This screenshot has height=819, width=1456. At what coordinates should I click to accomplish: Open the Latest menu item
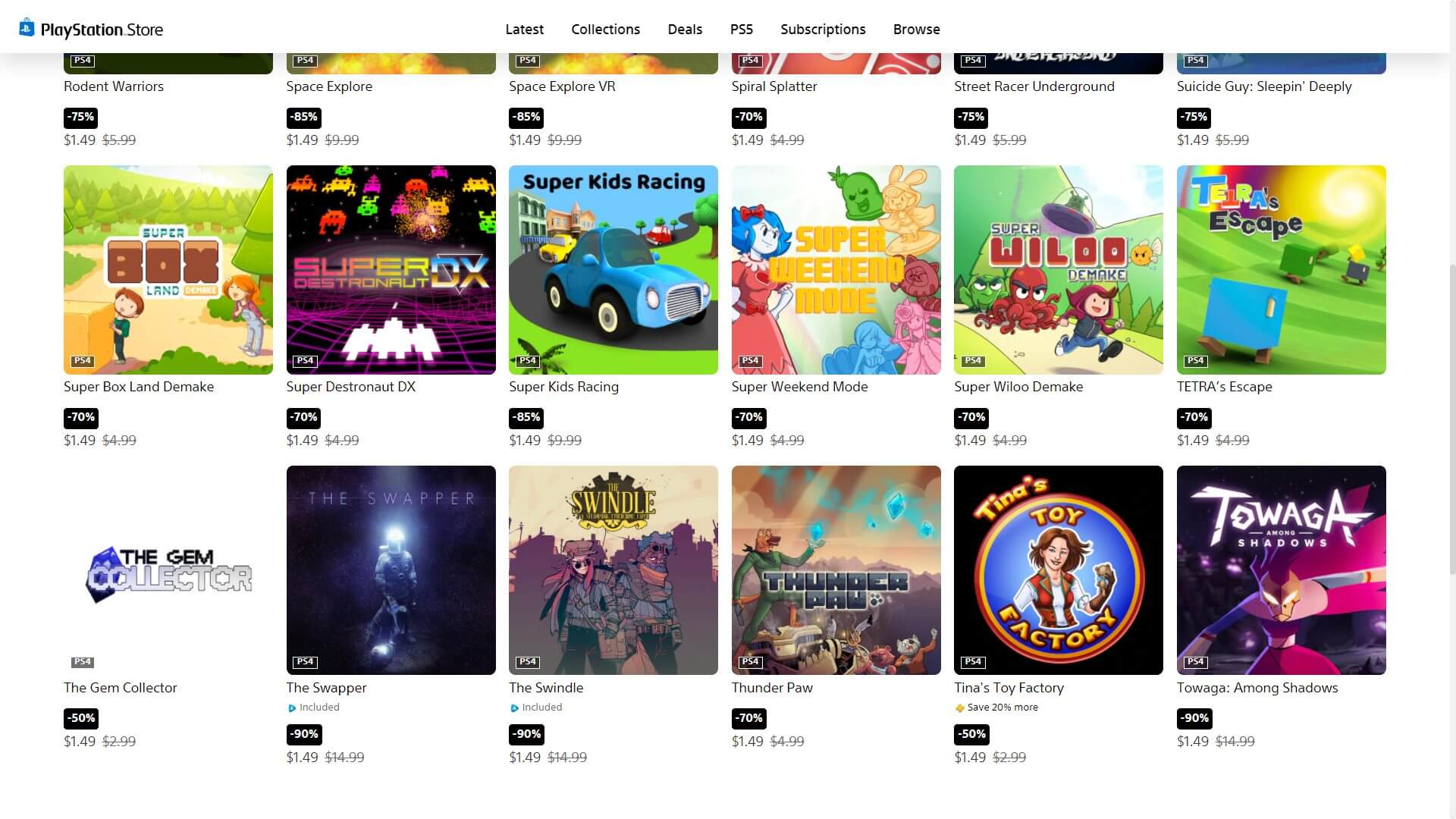pos(524,29)
